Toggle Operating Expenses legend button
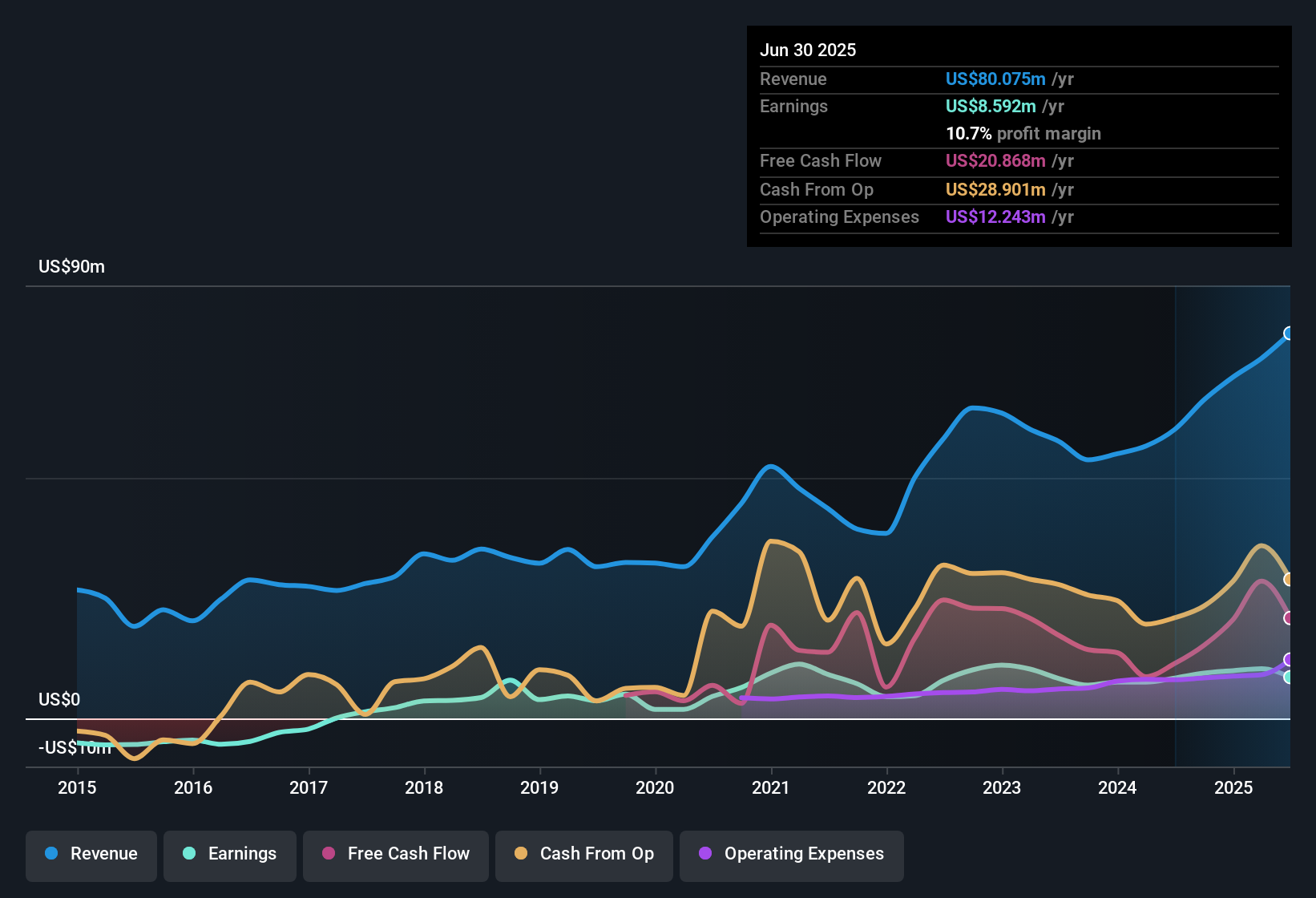The width and height of the screenshot is (1316, 898). point(792,854)
